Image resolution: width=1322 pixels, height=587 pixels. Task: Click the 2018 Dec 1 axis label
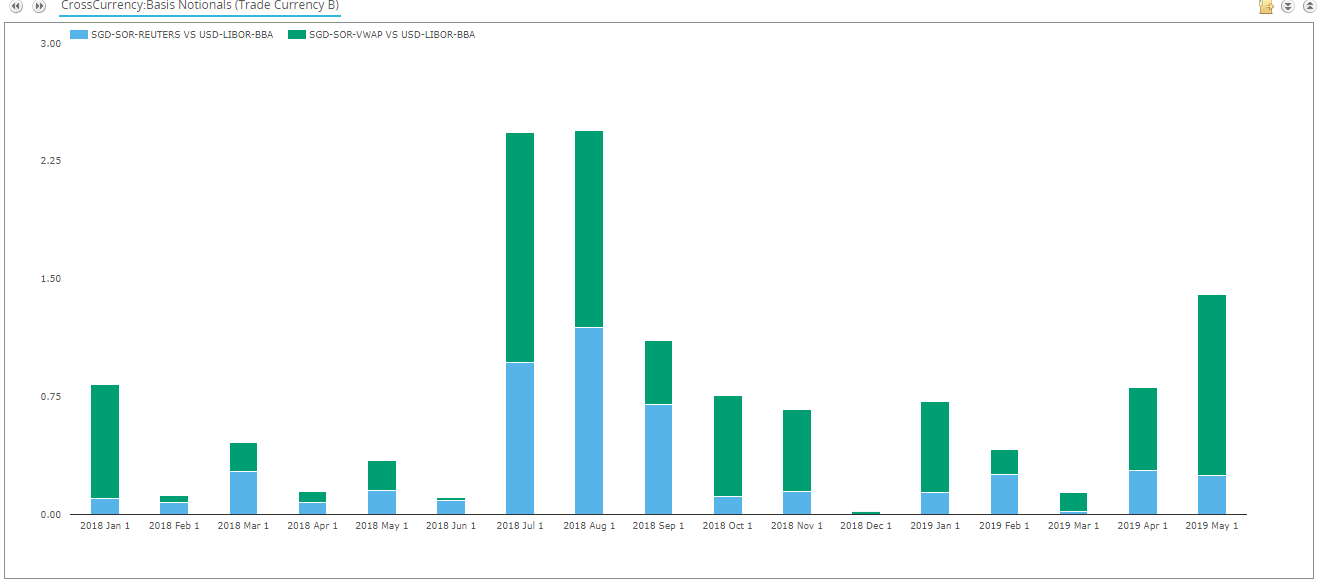click(x=866, y=526)
